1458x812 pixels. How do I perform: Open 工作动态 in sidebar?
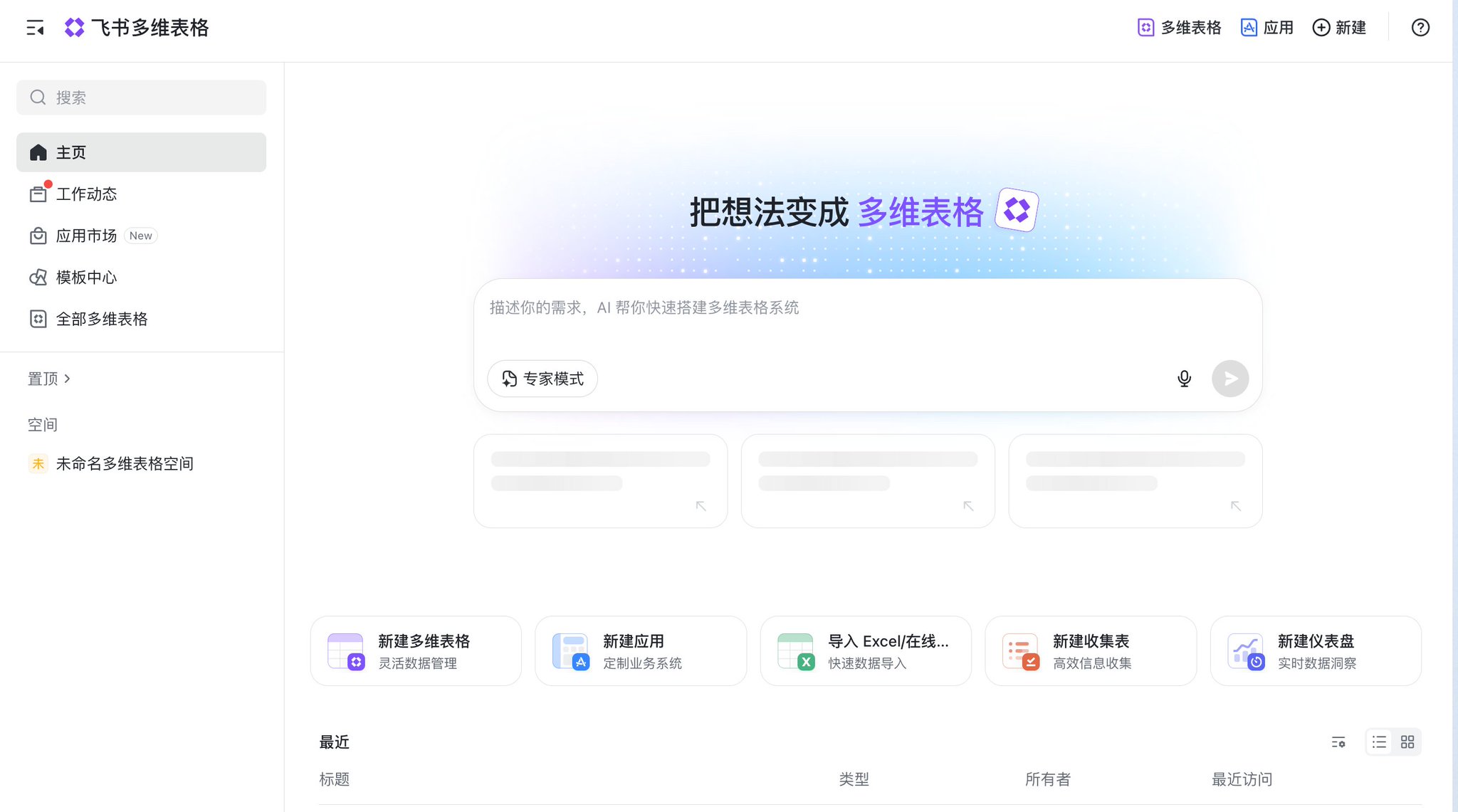pos(141,194)
